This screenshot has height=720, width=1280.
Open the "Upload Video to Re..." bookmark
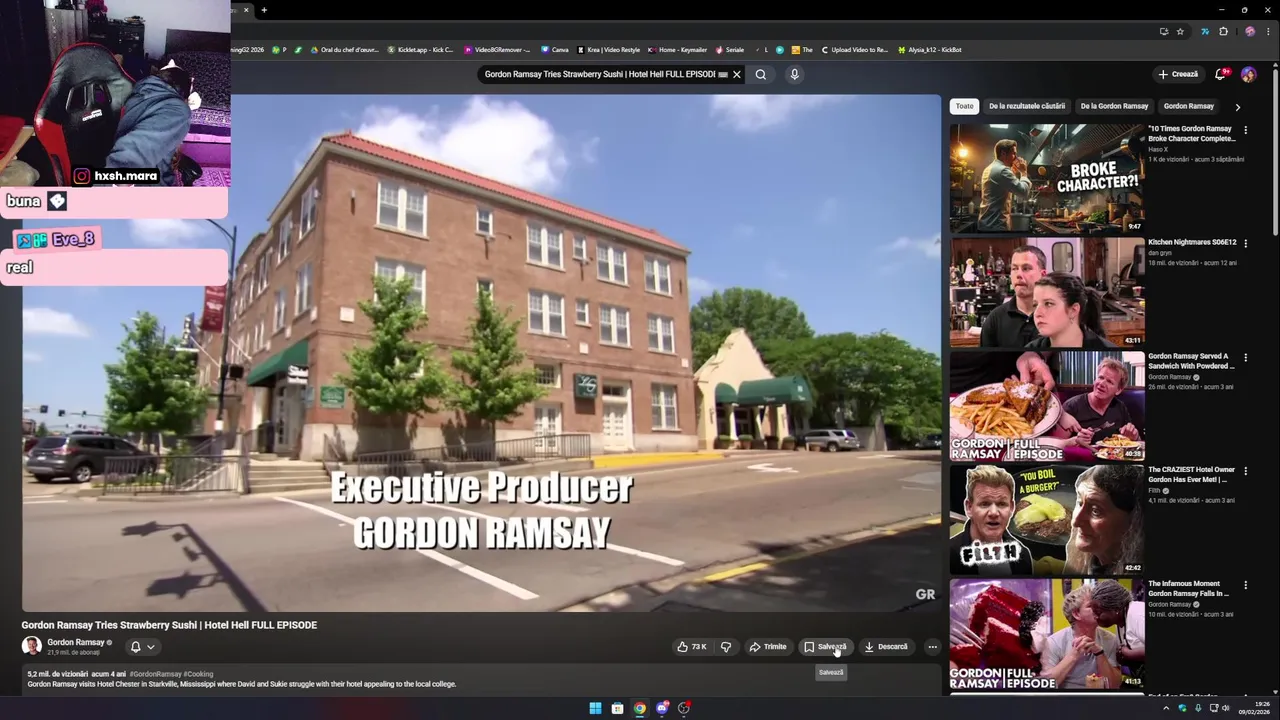854,49
